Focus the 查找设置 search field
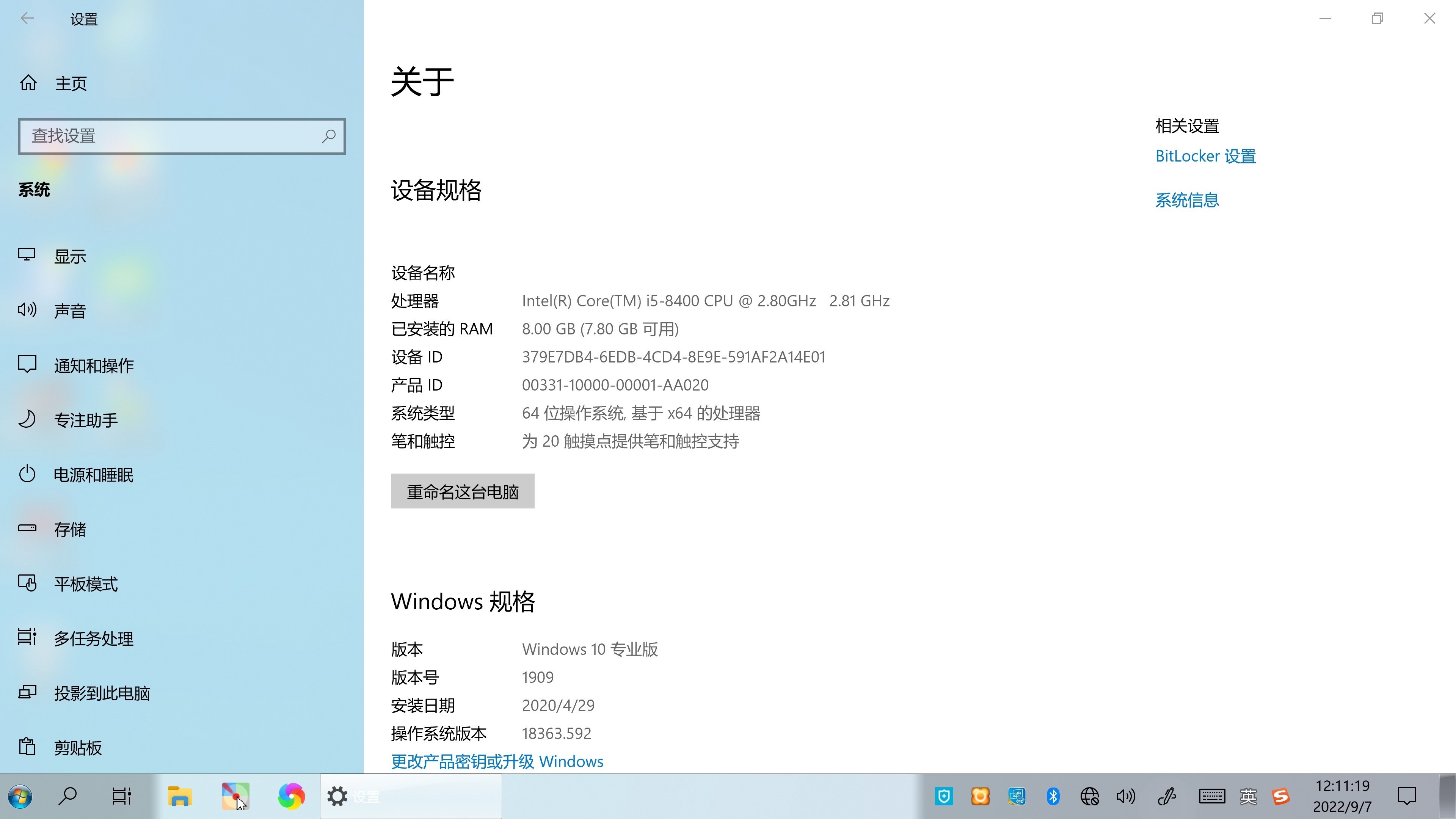The width and height of the screenshot is (1456, 819). click(182, 136)
